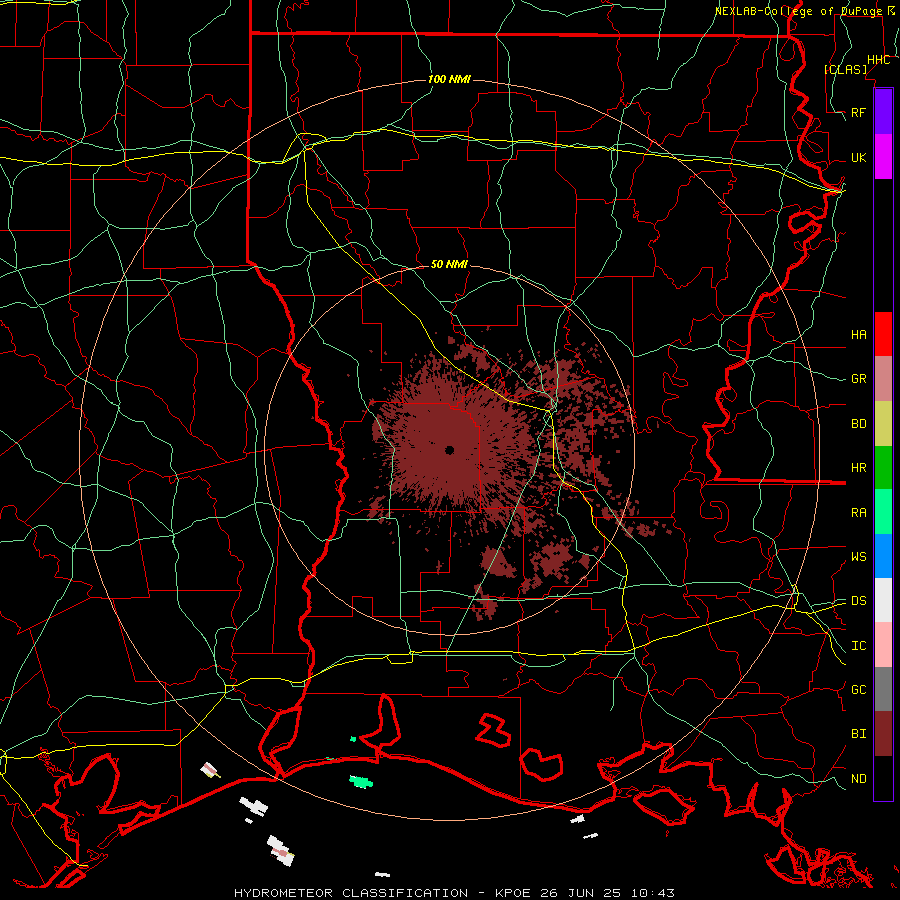Click the GR legend label

(x=859, y=379)
